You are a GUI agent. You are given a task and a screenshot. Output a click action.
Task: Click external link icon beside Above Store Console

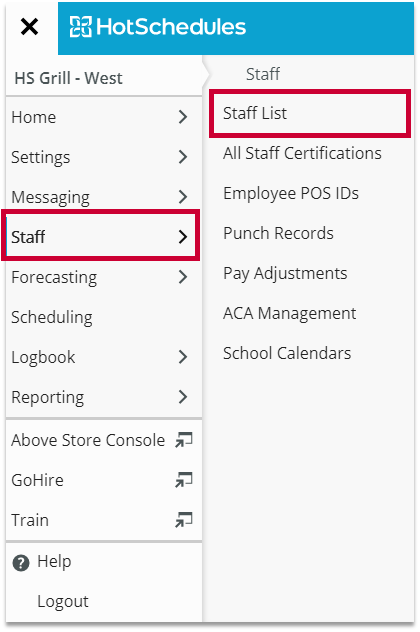pos(184,440)
